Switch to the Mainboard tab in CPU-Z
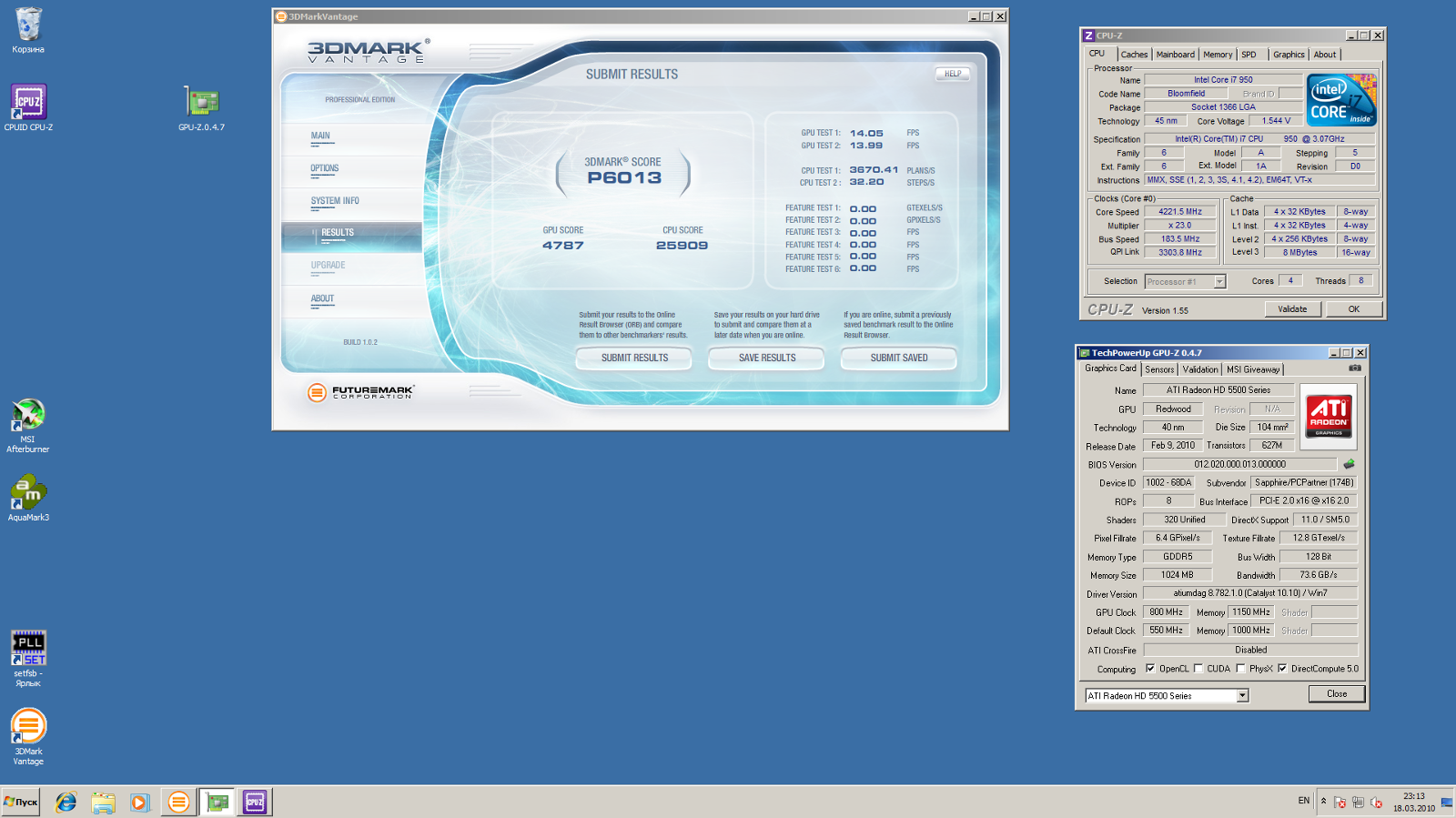Viewport: 1456px width, 818px height. 1175,55
